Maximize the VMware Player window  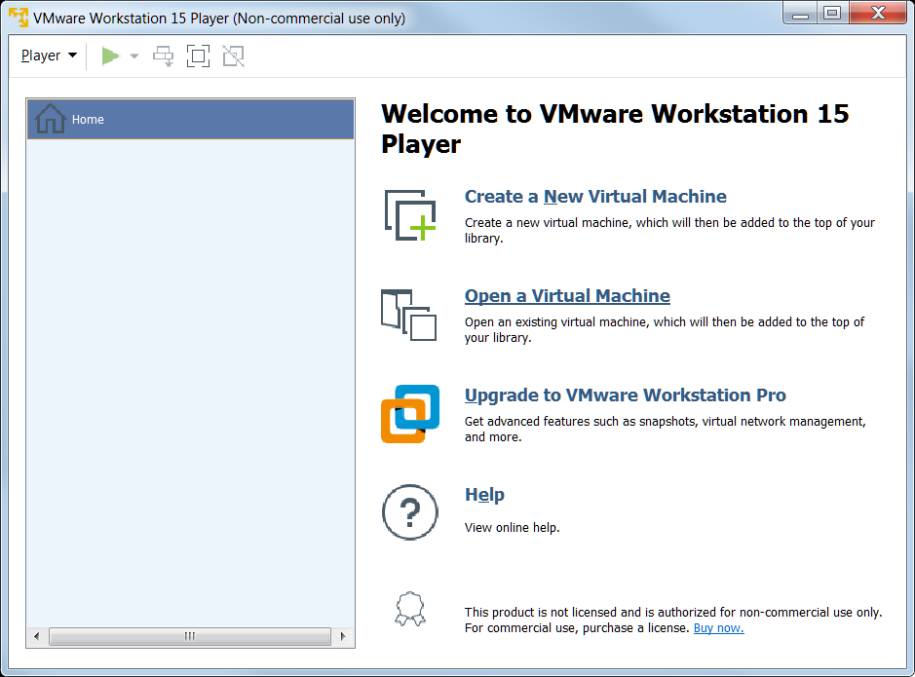click(833, 13)
